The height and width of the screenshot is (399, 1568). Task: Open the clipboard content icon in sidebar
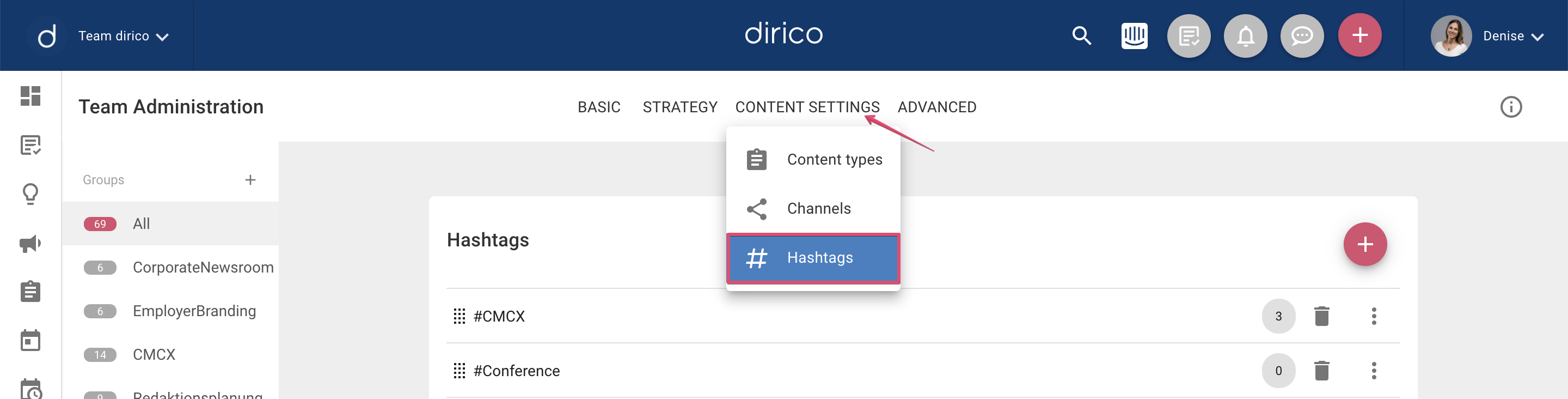pyautogui.click(x=30, y=291)
